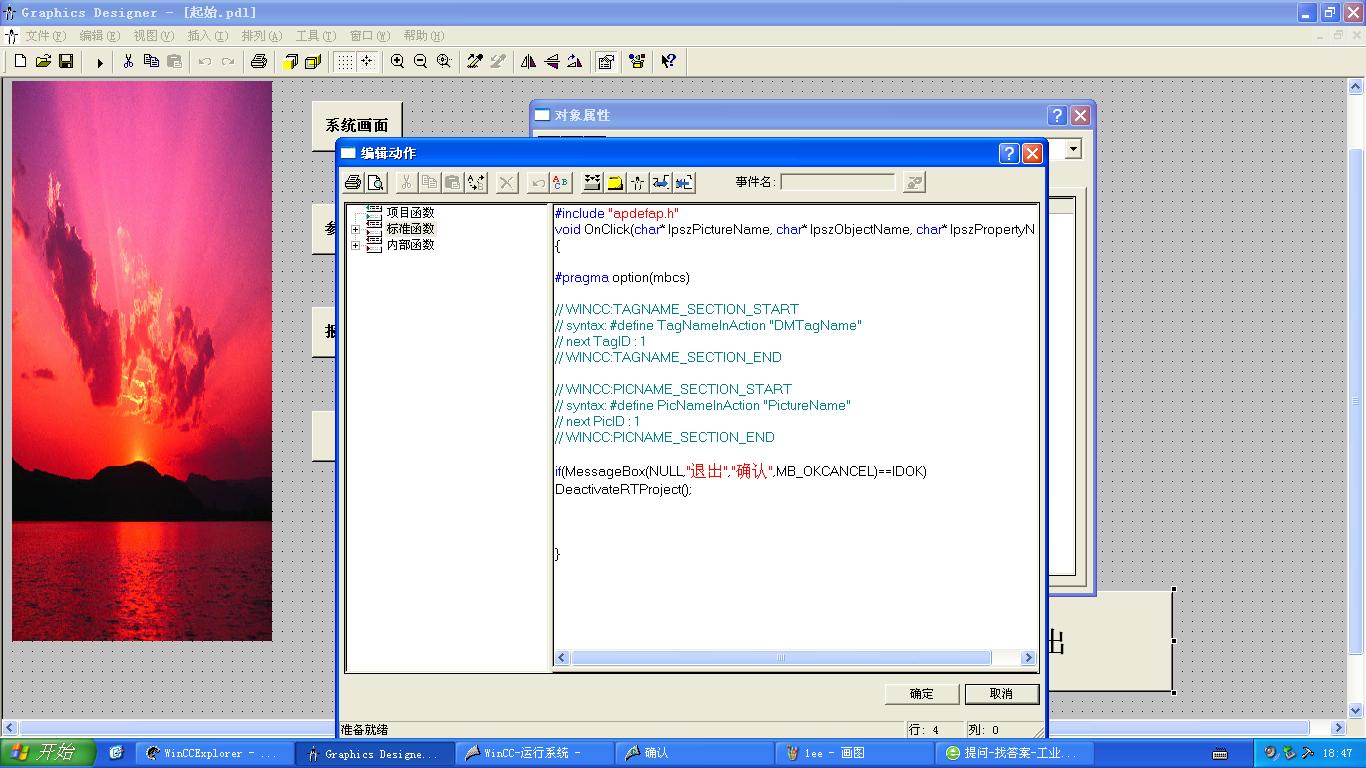Open the 文件 menu
Image resolution: width=1366 pixels, height=768 pixels.
click(44, 36)
